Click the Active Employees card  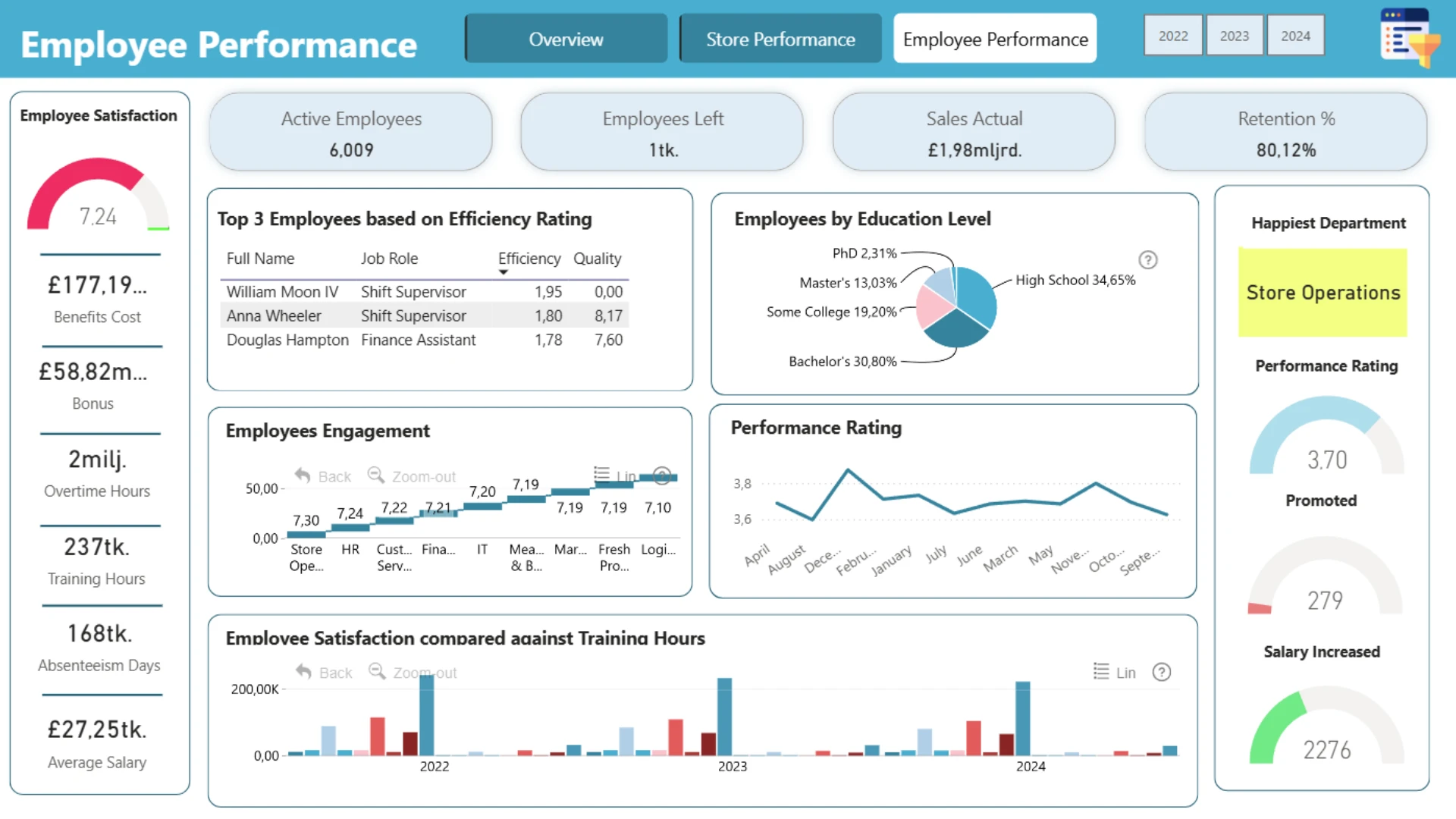point(351,133)
